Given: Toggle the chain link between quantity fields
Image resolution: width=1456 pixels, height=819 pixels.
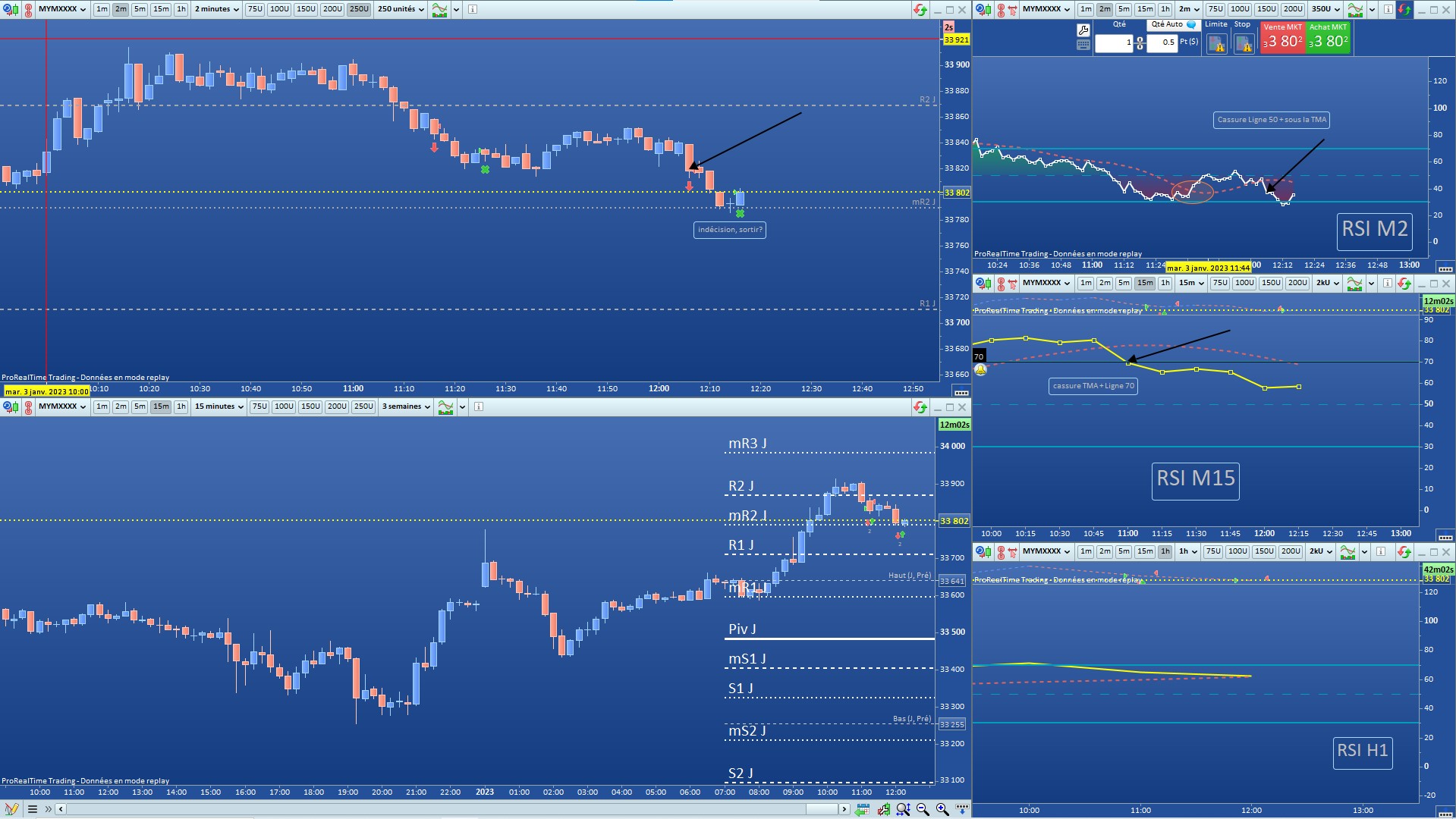Looking at the screenshot, I should coord(1140,43).
